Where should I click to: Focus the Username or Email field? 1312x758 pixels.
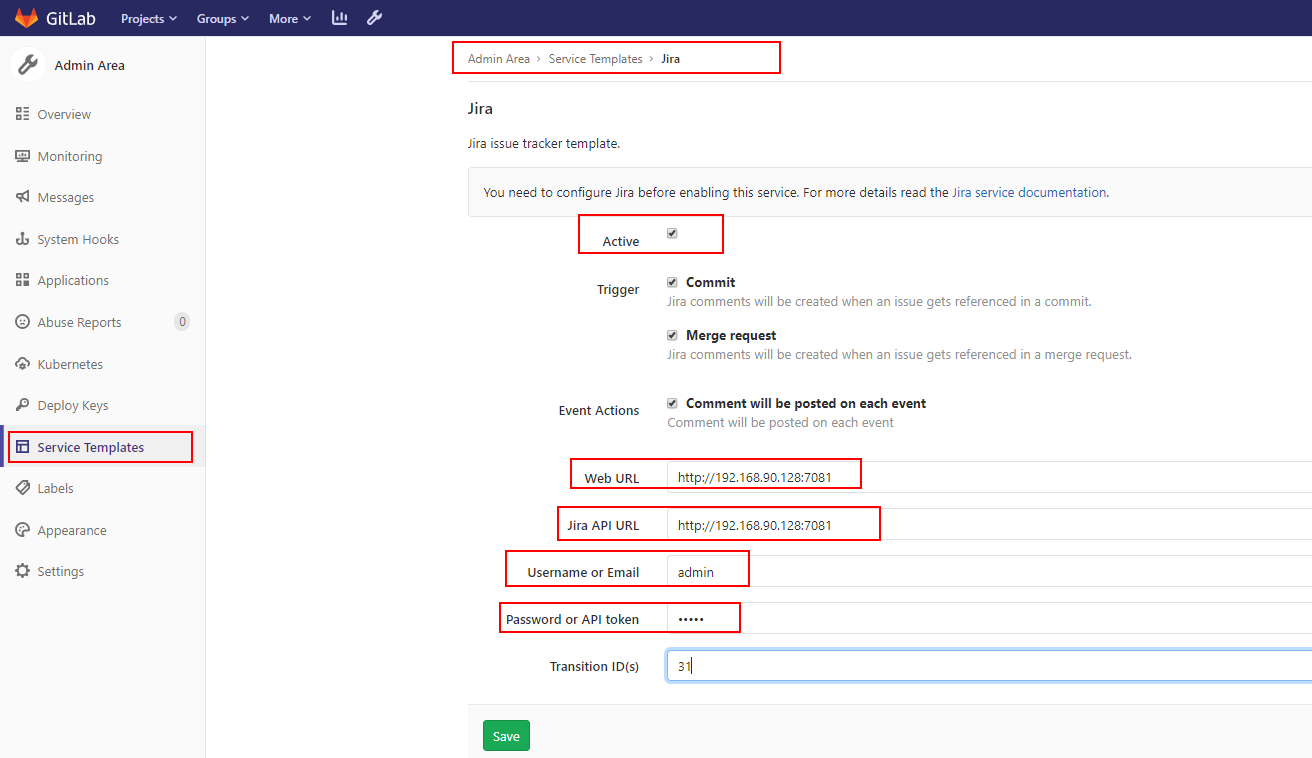click(x=989, y=571)
